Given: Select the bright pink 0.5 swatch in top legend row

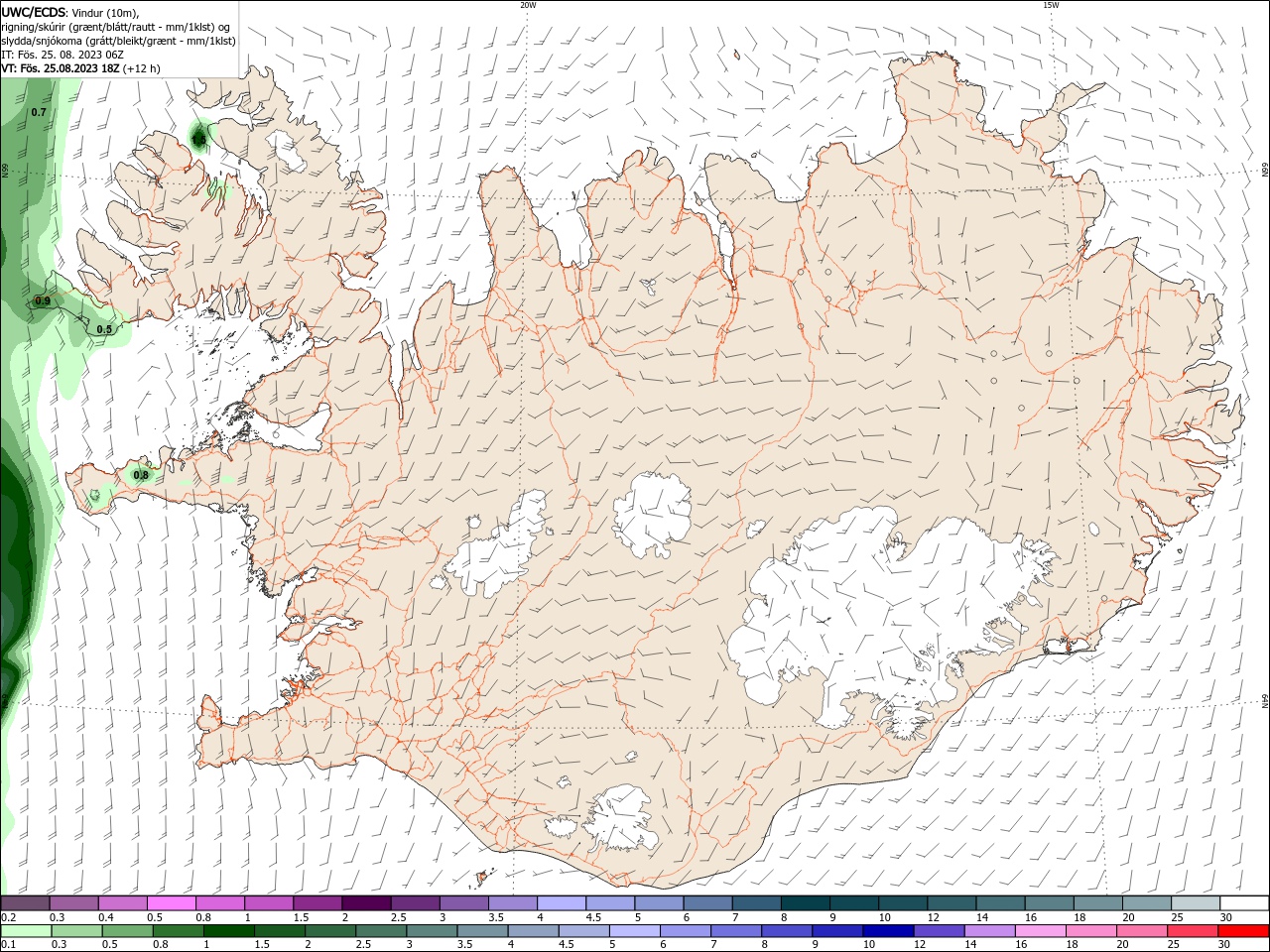Looking at the screenshot, I should pos(171,903).
